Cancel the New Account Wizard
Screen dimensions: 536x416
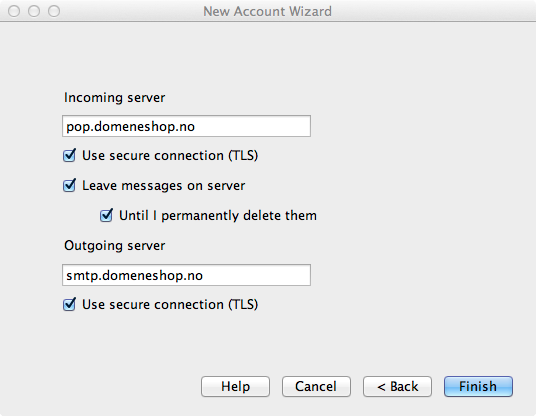click(316, 387)
